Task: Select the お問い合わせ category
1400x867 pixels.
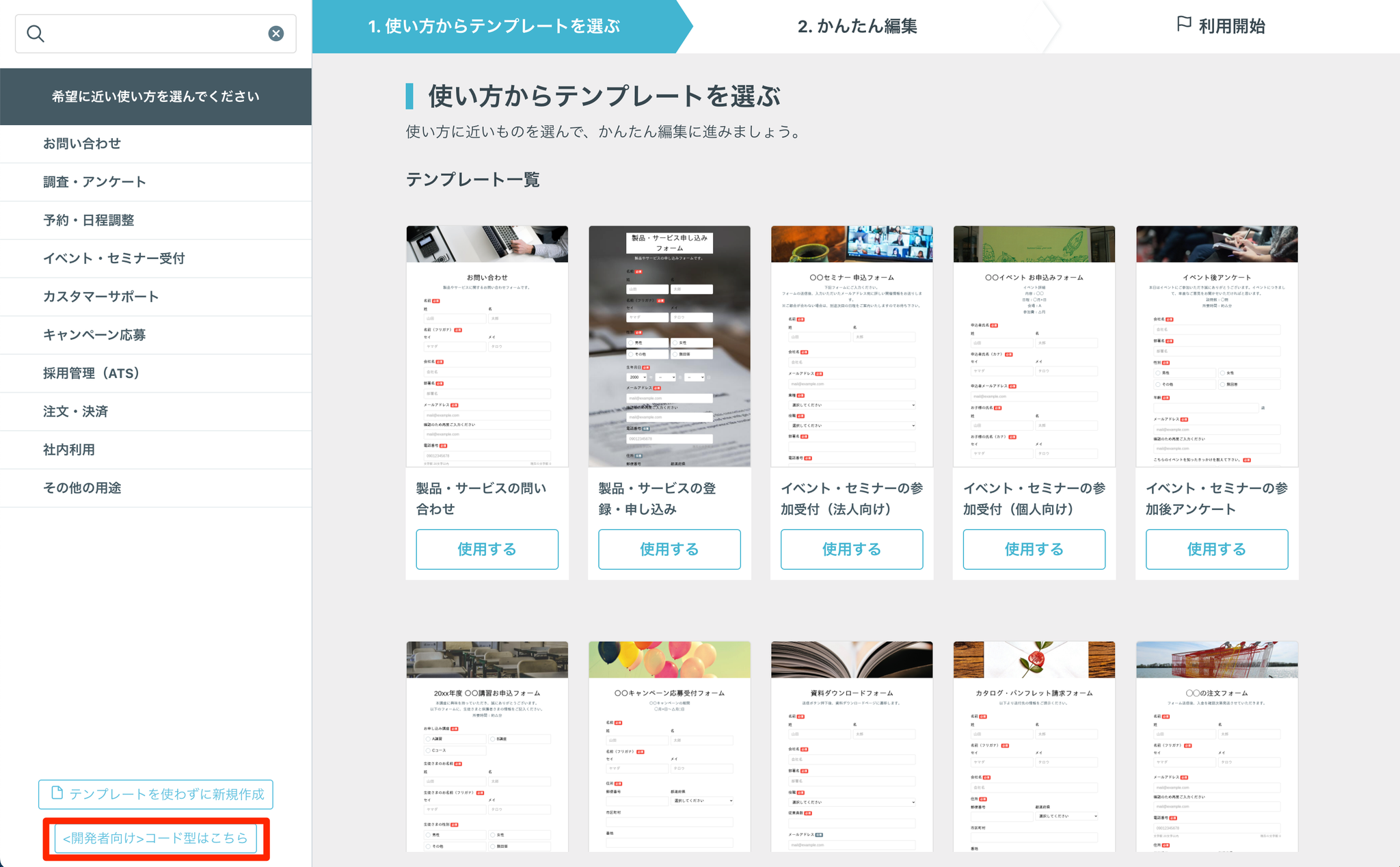Action: pyautogui.click(x=82, y=144)
